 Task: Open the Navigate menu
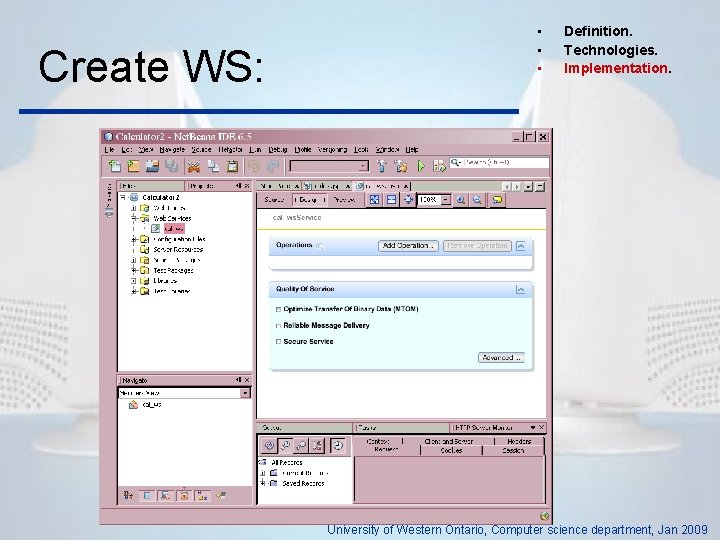172,150
